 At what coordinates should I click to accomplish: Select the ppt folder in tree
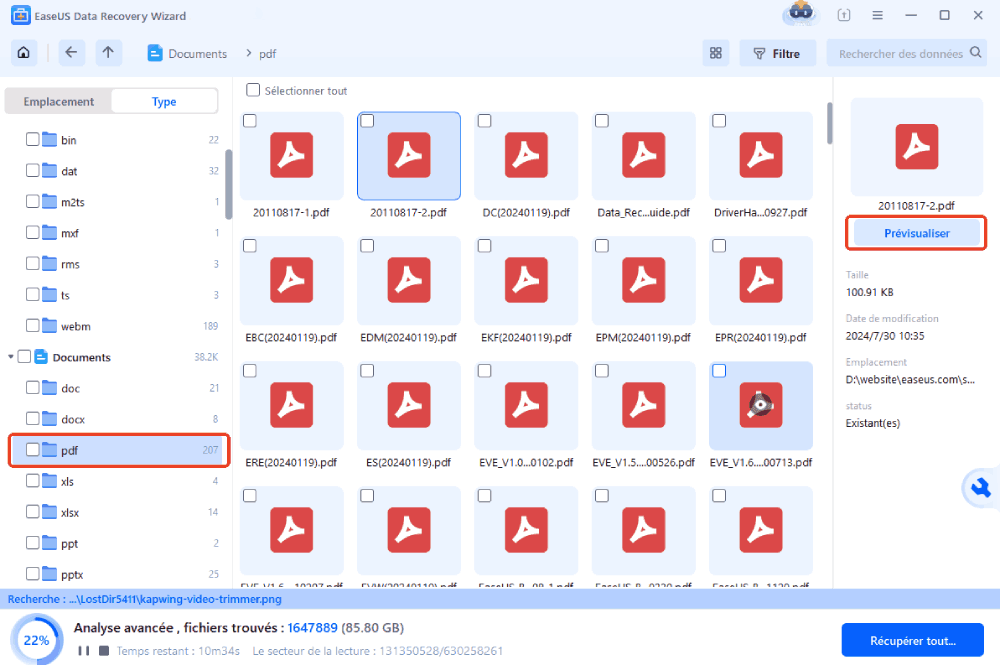click(x=121, y=543)
